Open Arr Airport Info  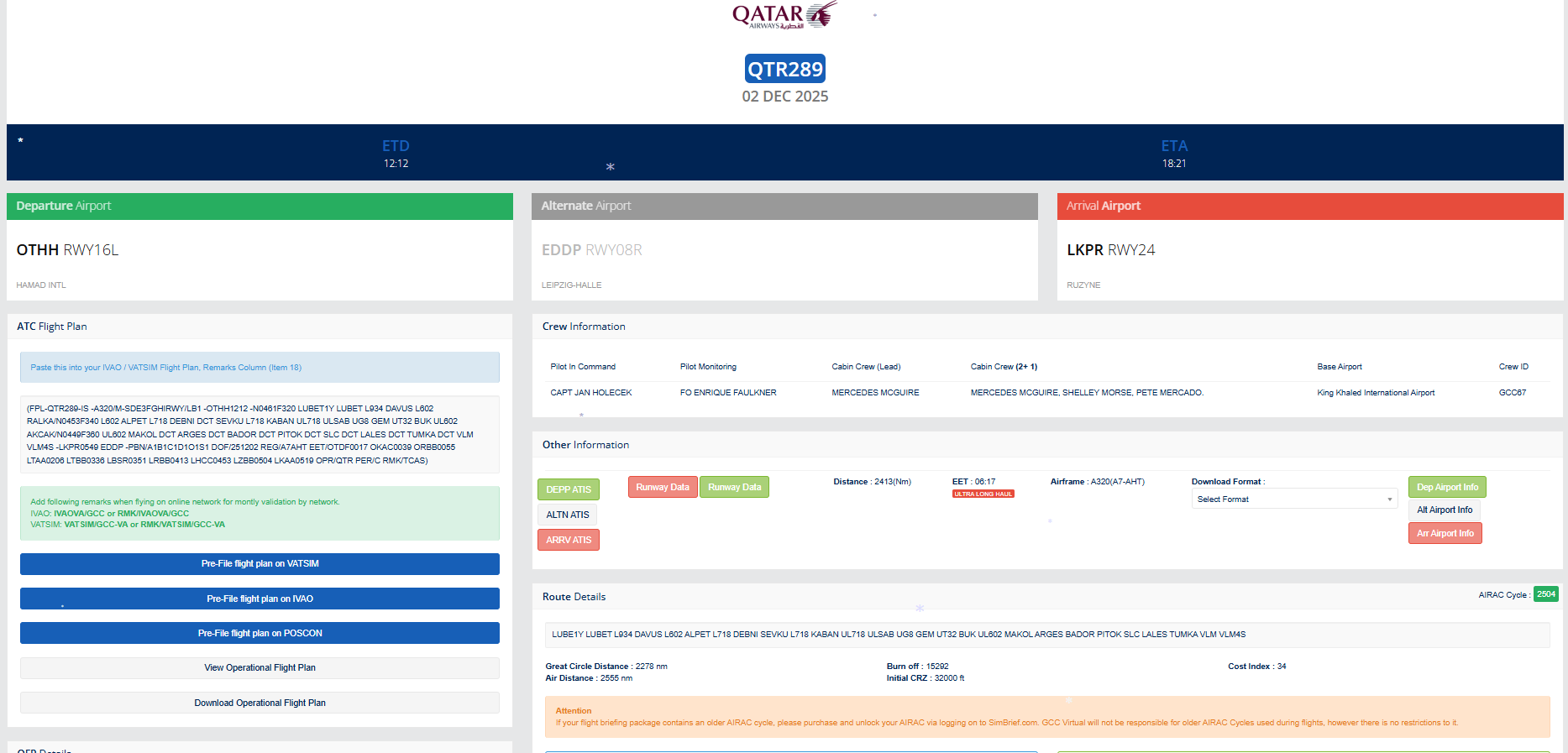(x=1445, y=533)
